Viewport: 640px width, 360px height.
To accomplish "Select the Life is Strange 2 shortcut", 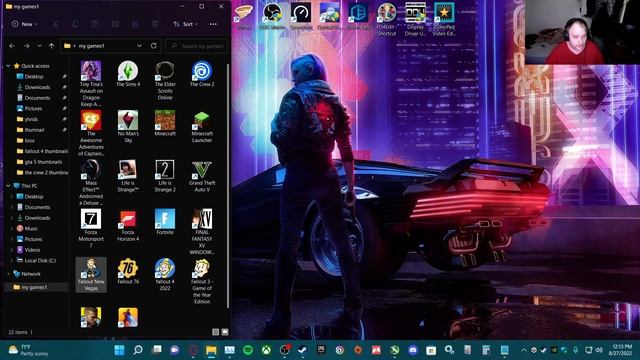I will (x=165, y=176).
